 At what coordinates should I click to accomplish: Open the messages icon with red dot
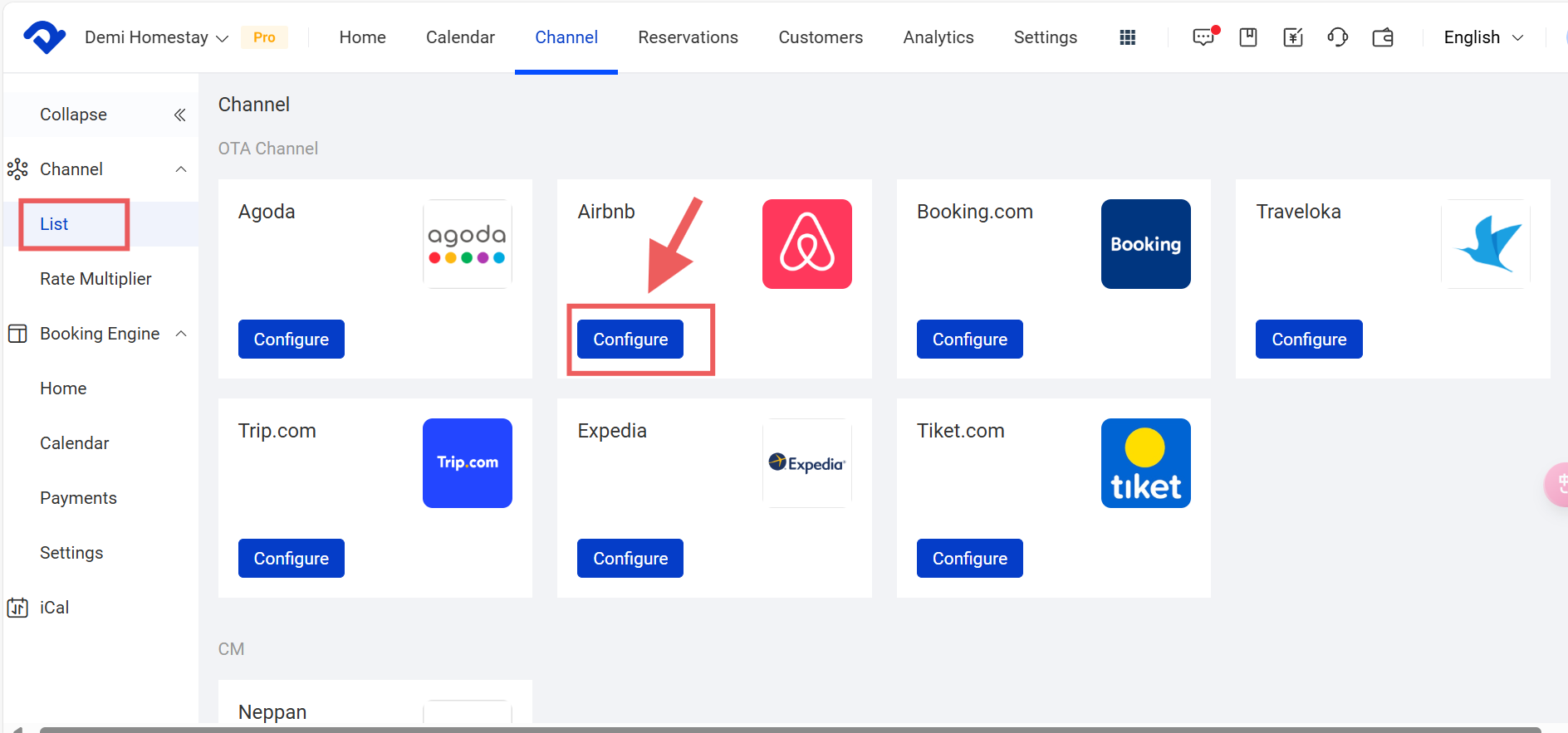click(x=1204, y=37)
